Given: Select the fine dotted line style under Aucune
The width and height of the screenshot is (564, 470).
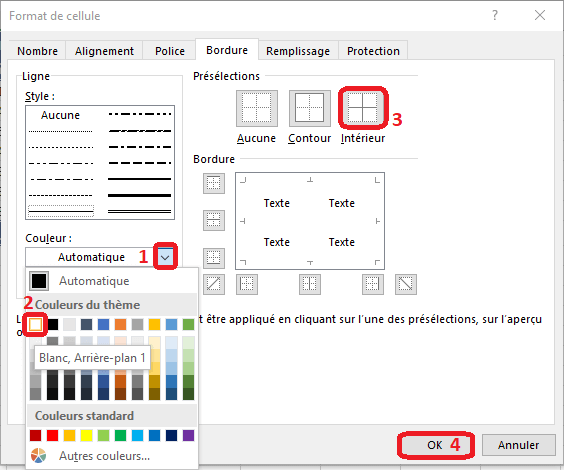Looking at the screenshot, I should (x=60, y=131).
